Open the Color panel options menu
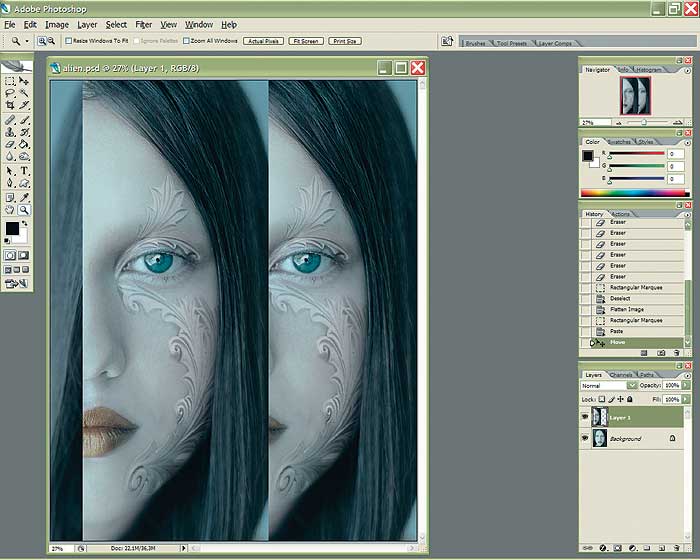Screen dimensions: 700x560 687,142
